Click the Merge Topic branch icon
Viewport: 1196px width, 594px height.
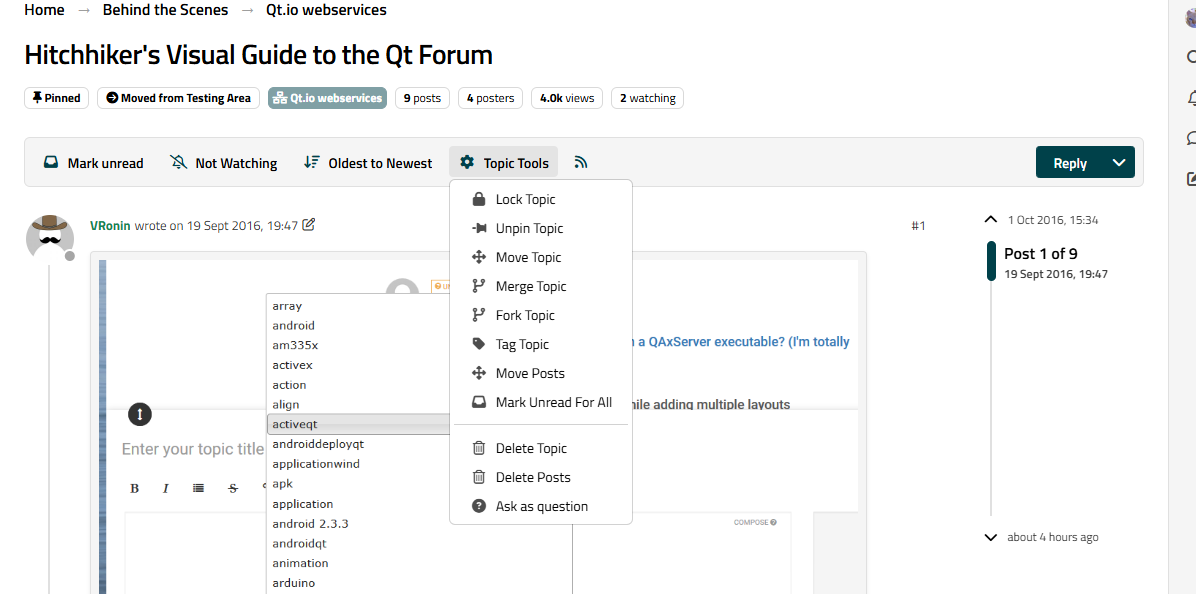tap(479, 286)
